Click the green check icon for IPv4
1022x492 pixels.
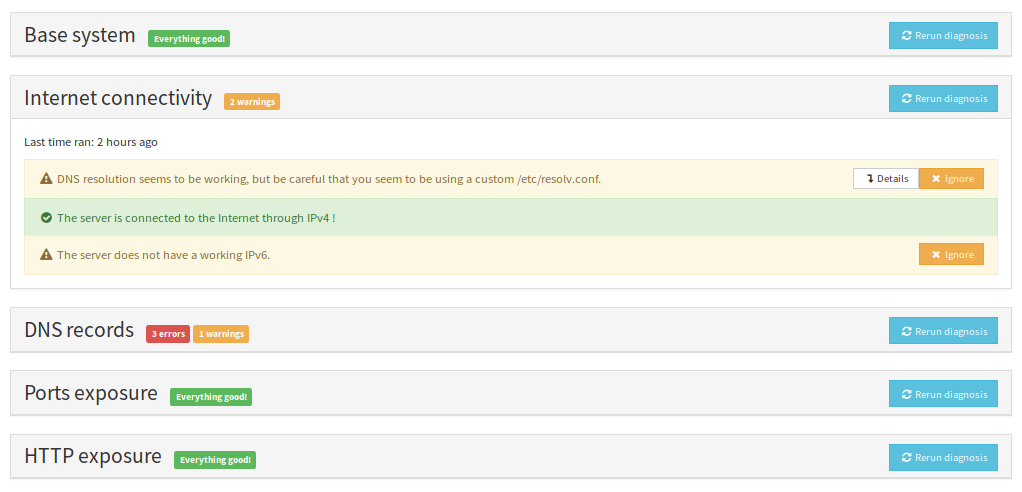[x=46, y=217]
